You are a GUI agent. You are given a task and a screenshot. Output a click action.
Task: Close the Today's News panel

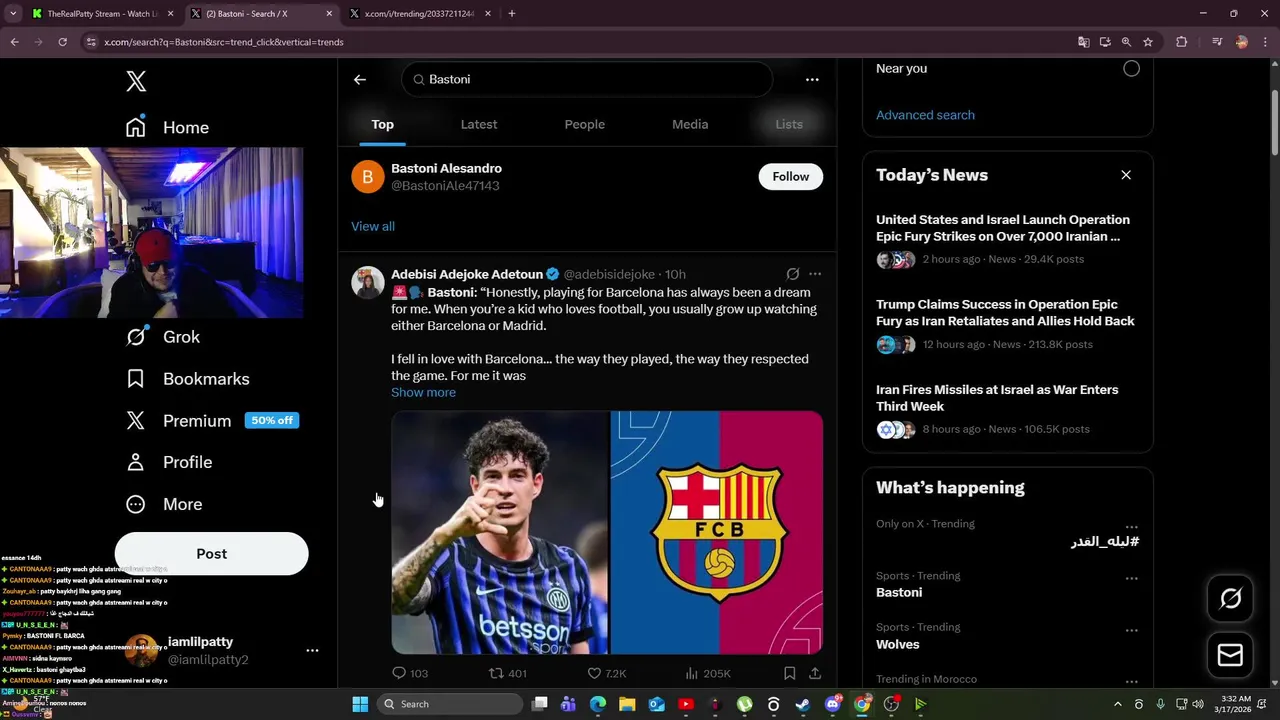(1126, 175)
